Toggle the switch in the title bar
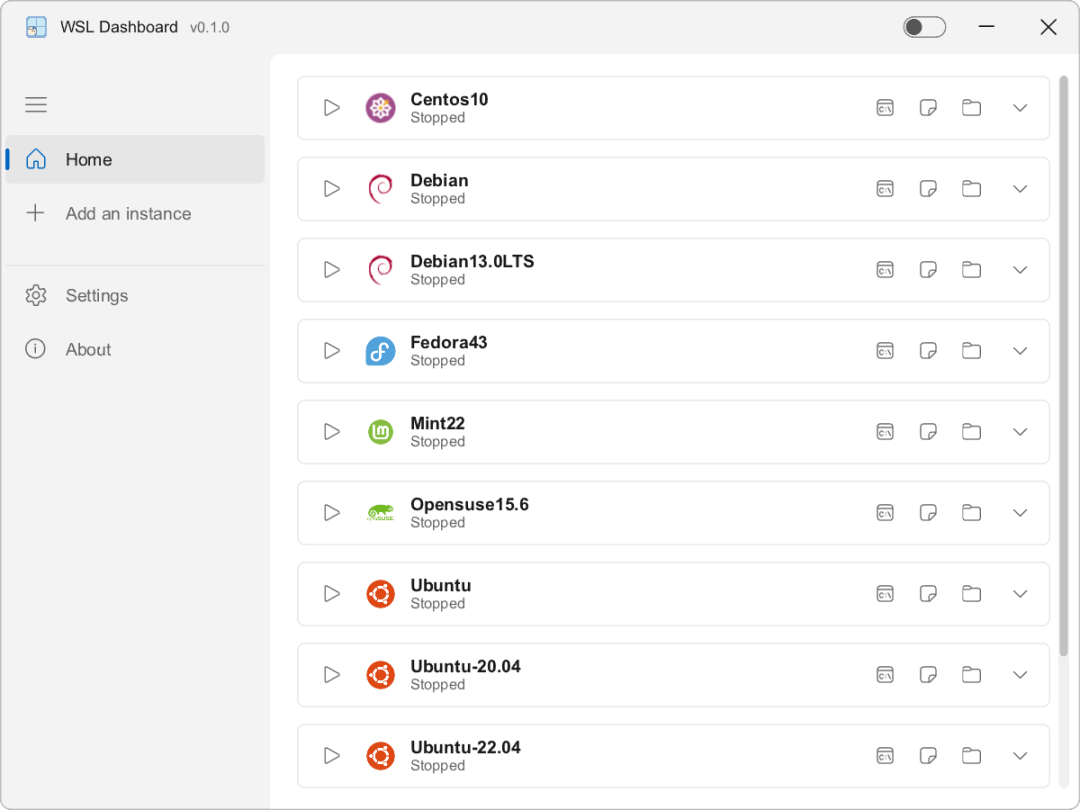This screenshot has height=810, width=1080. pyautogui.click(x=924, y=27)
